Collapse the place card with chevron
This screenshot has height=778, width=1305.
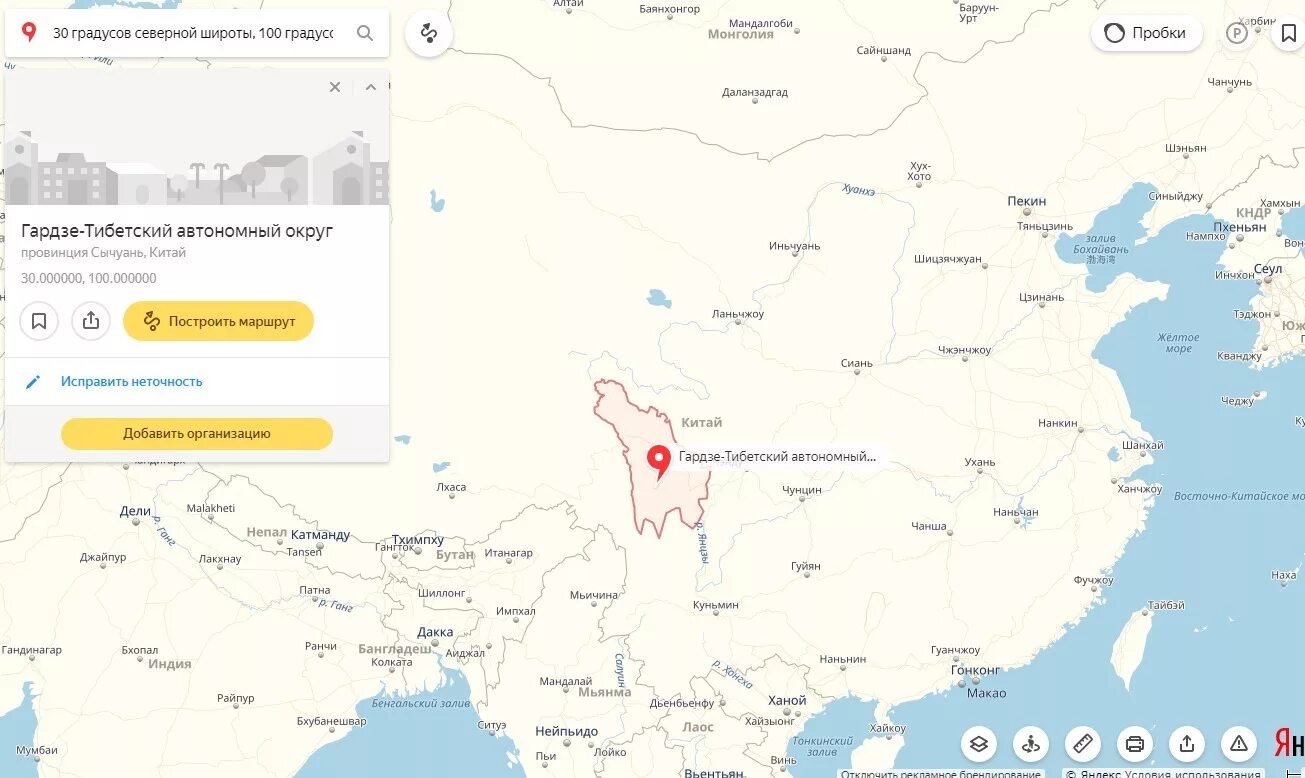pos(371,87)
